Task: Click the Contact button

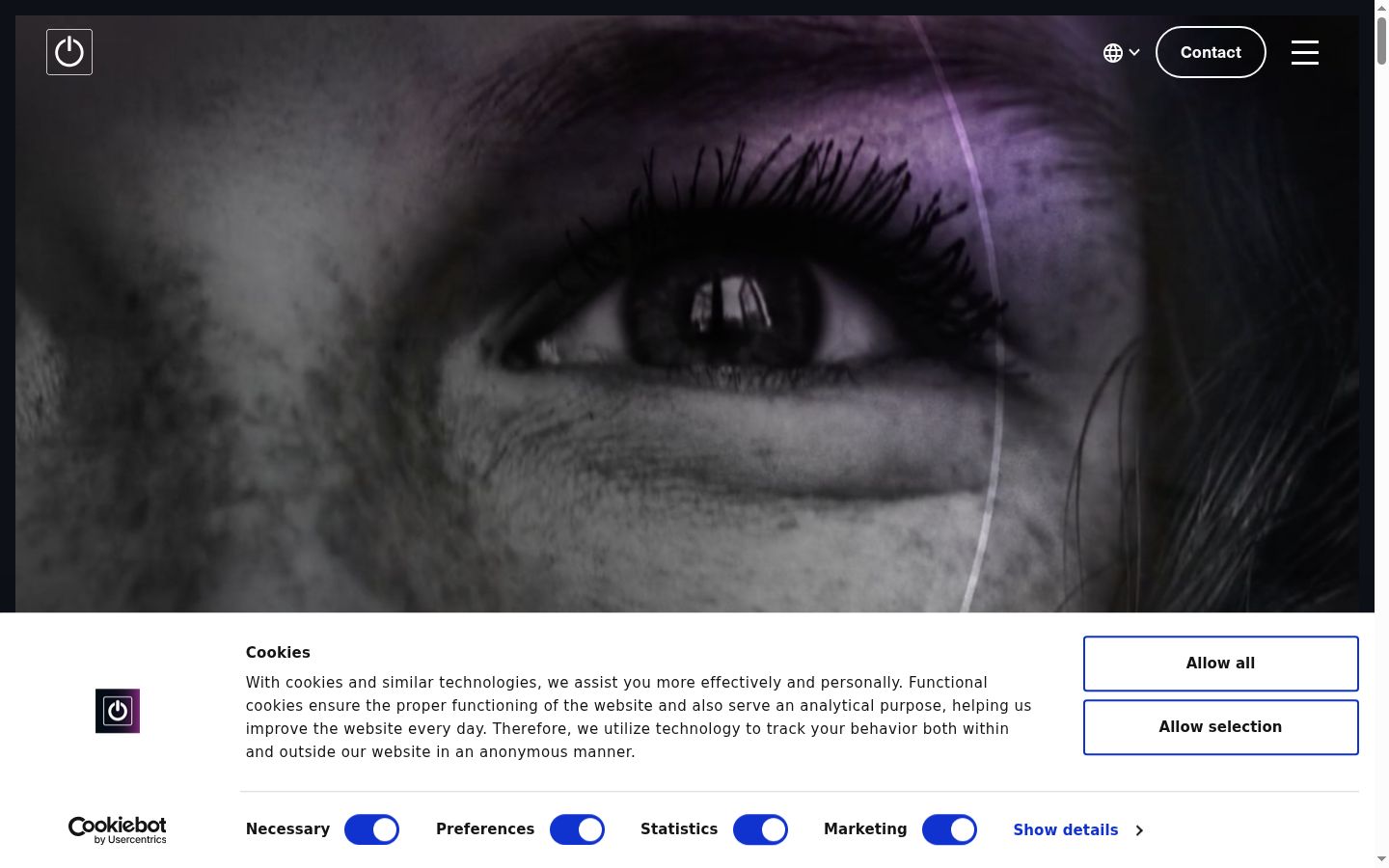Action: pos(1211,52)
